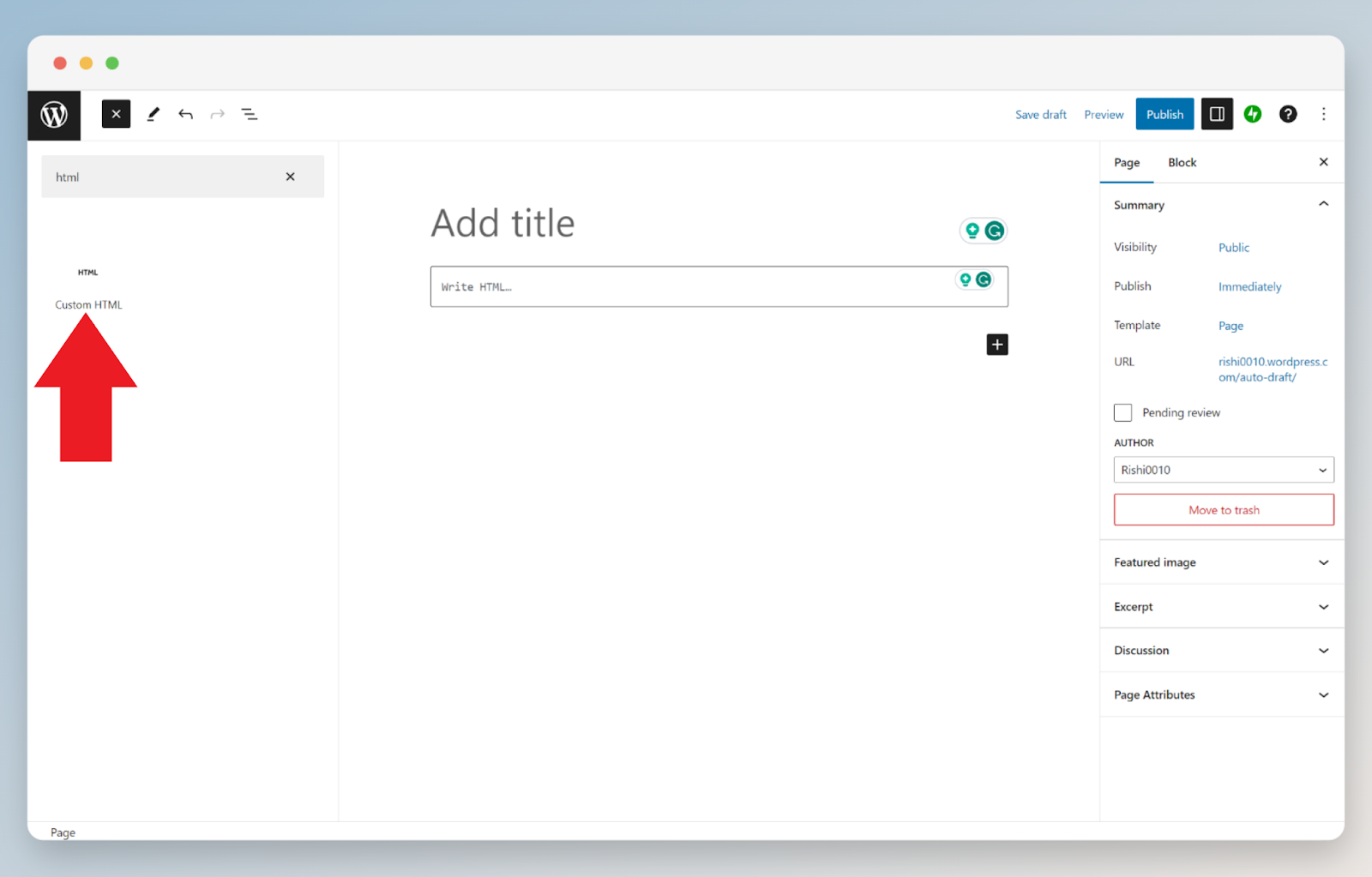Click the Undo arrow icon
The image size is (1372, 877).
tap(185, 114)
